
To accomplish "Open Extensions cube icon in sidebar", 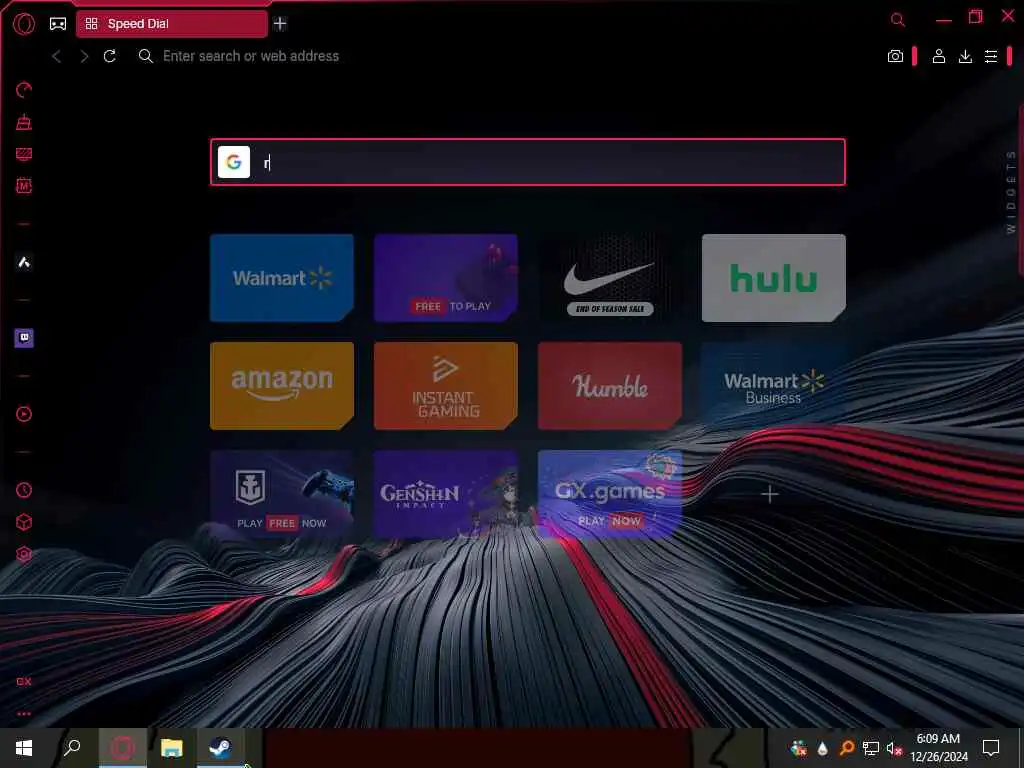I will [x=24, y=522].
